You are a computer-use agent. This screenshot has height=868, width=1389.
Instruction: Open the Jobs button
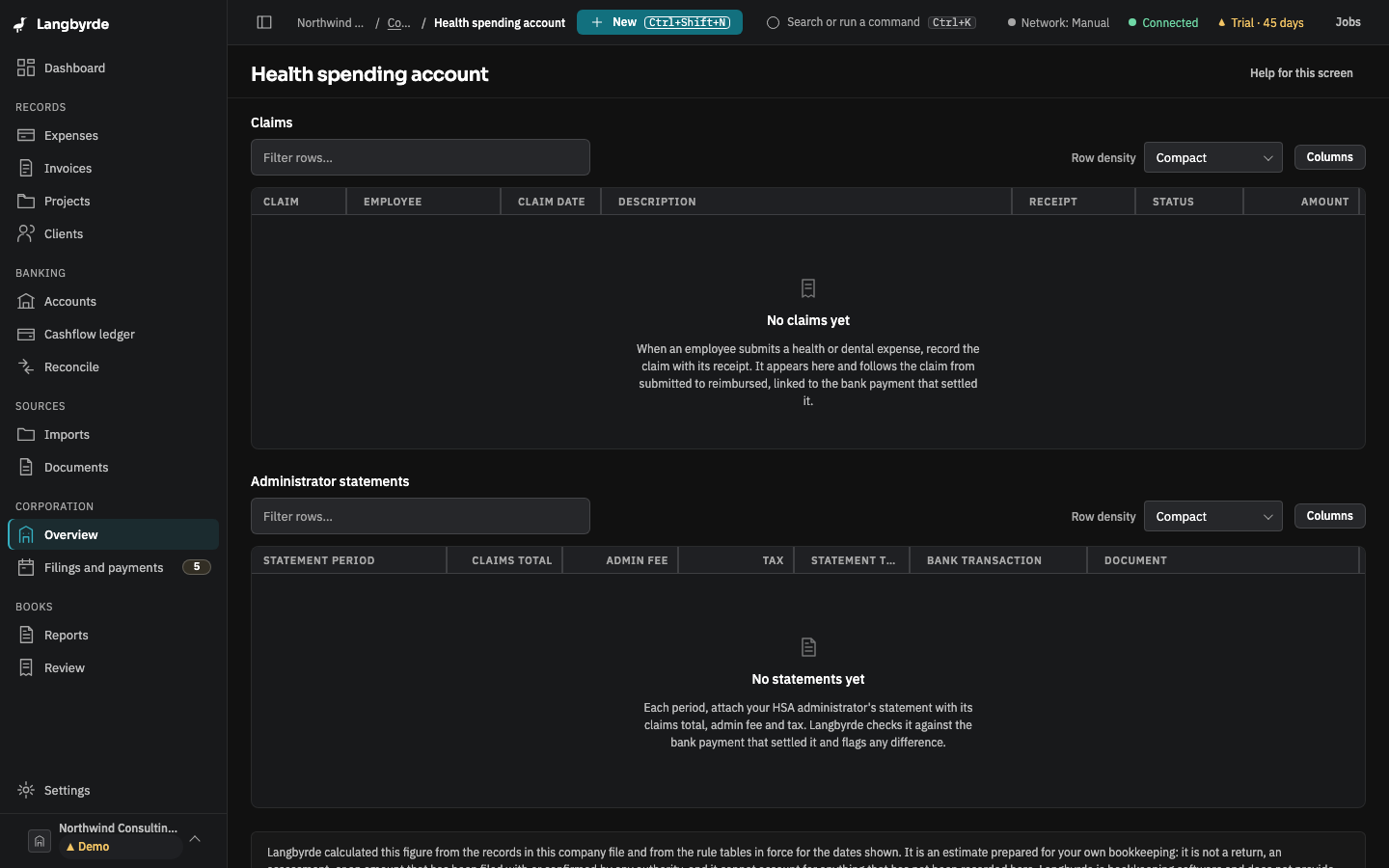click(1348, 22)
